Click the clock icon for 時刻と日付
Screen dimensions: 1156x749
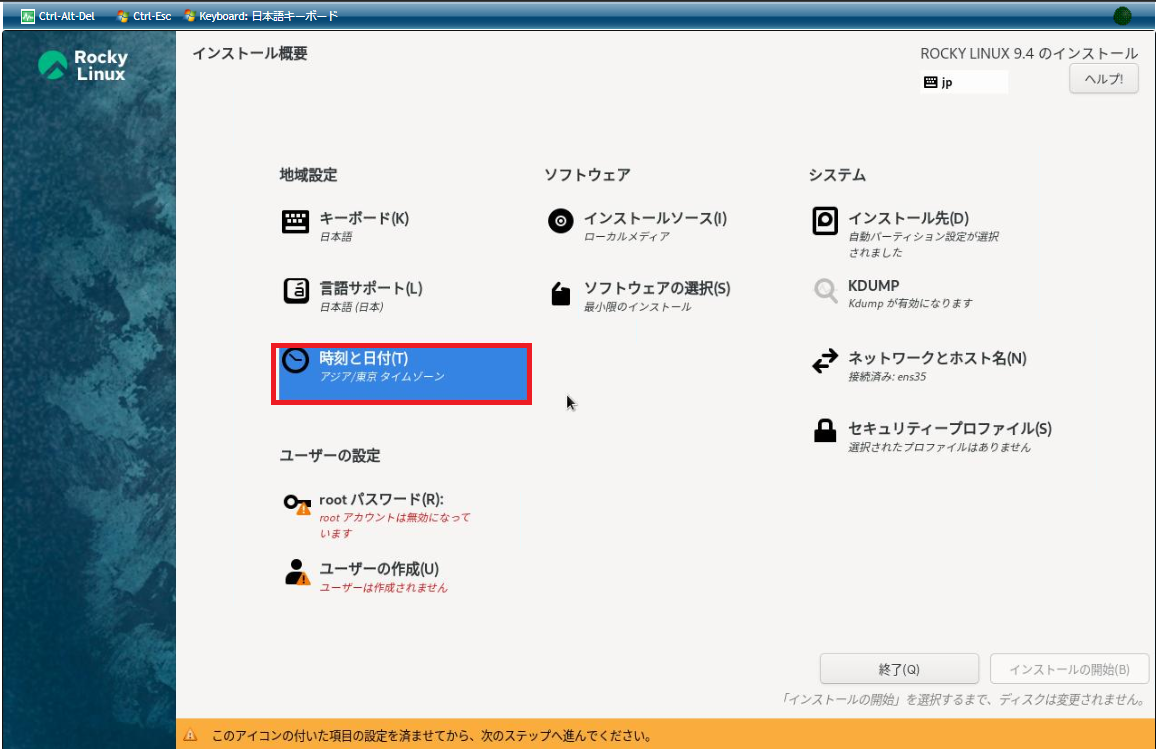point(295,361)
